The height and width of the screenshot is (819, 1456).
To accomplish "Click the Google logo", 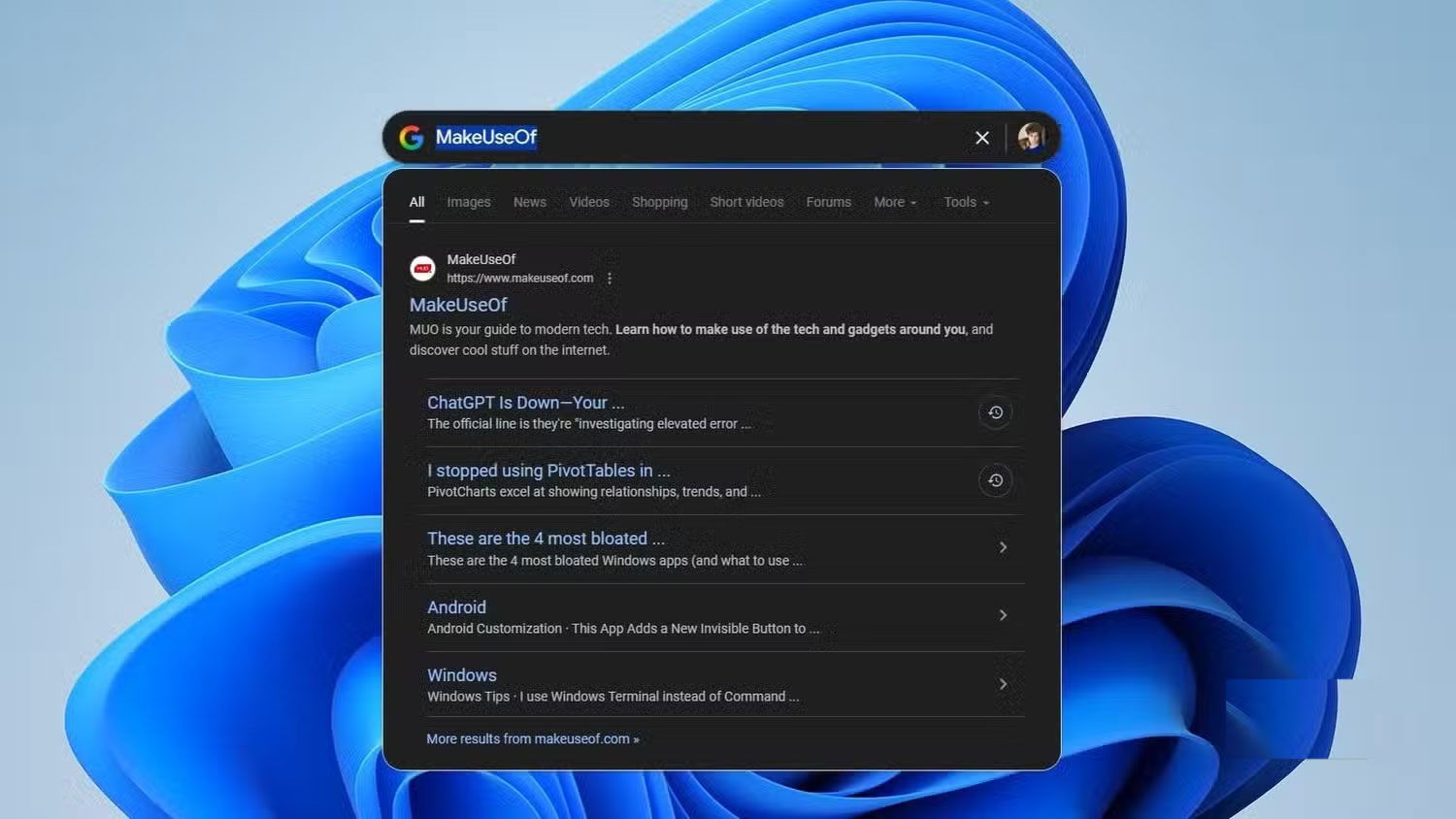I will 411,137.
